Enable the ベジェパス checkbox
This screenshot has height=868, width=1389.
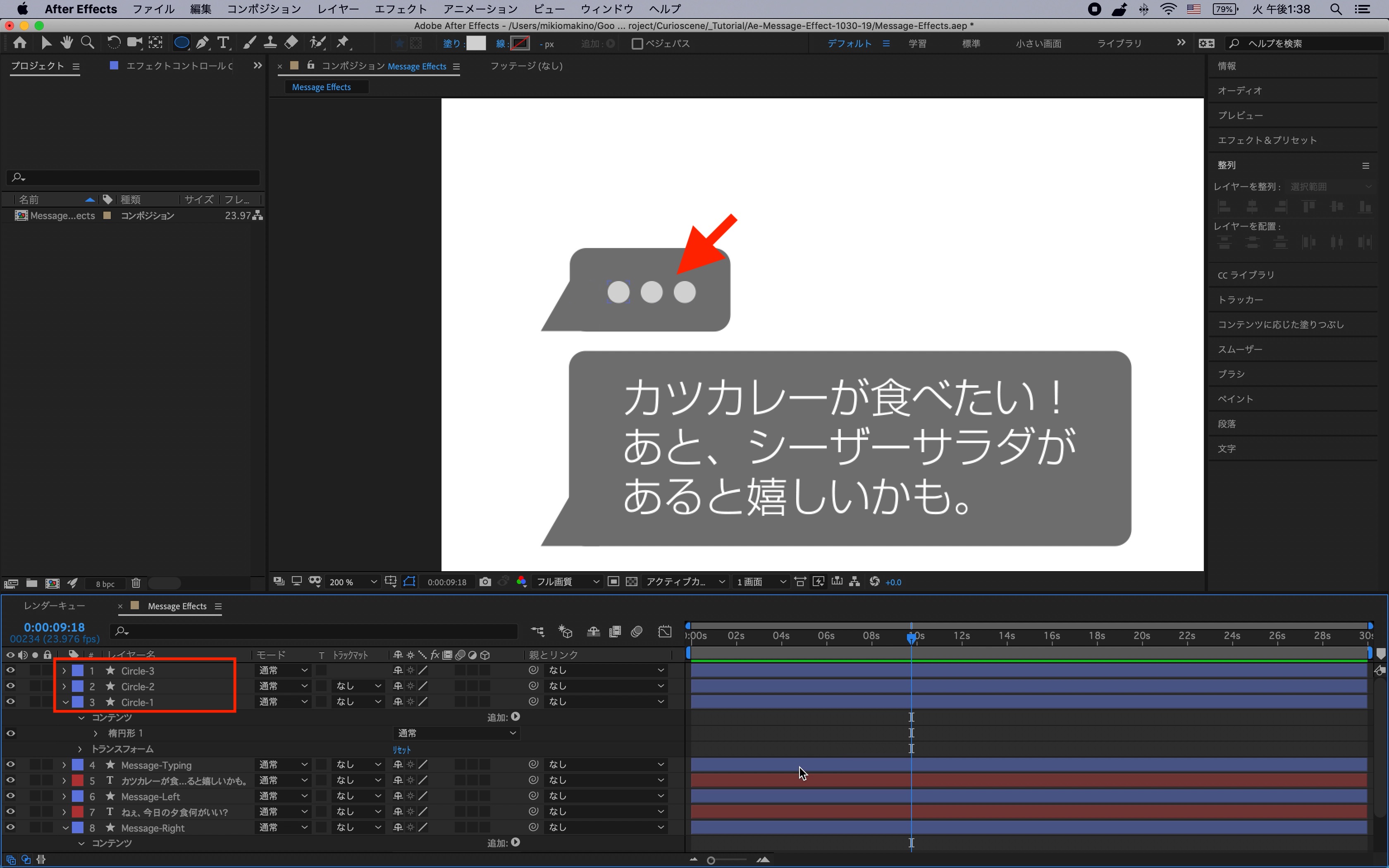coord(637,44)
